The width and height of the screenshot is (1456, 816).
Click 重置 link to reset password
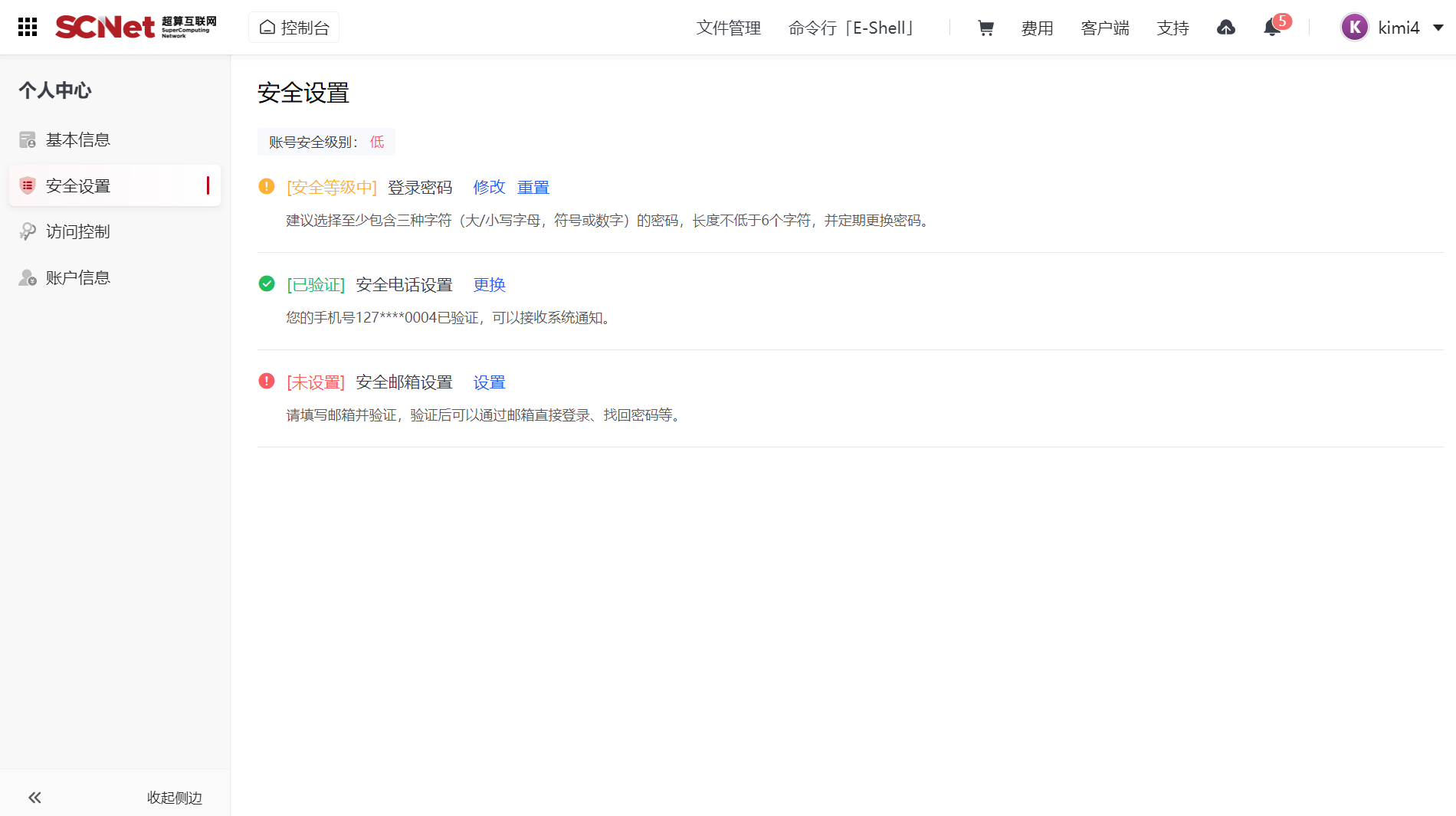(533, 187)
